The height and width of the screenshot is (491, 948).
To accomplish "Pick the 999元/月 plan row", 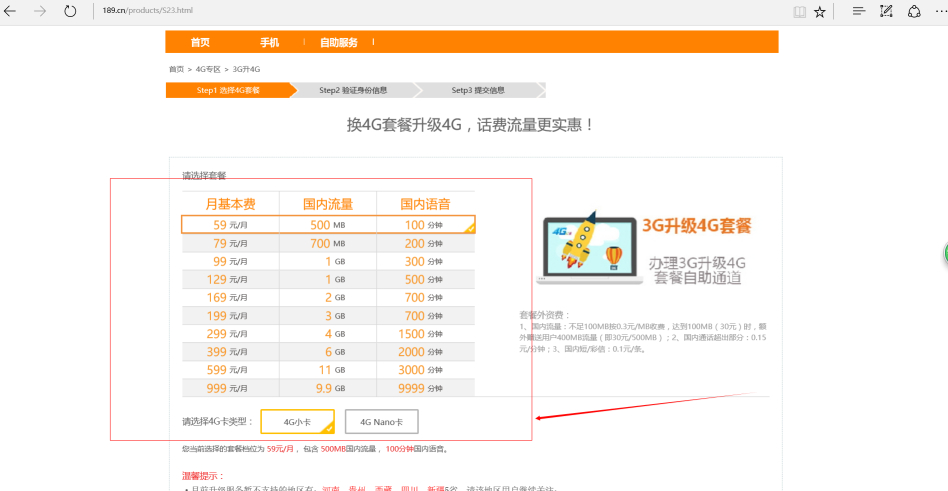I will pyautogui.click(x=328, y=388).
